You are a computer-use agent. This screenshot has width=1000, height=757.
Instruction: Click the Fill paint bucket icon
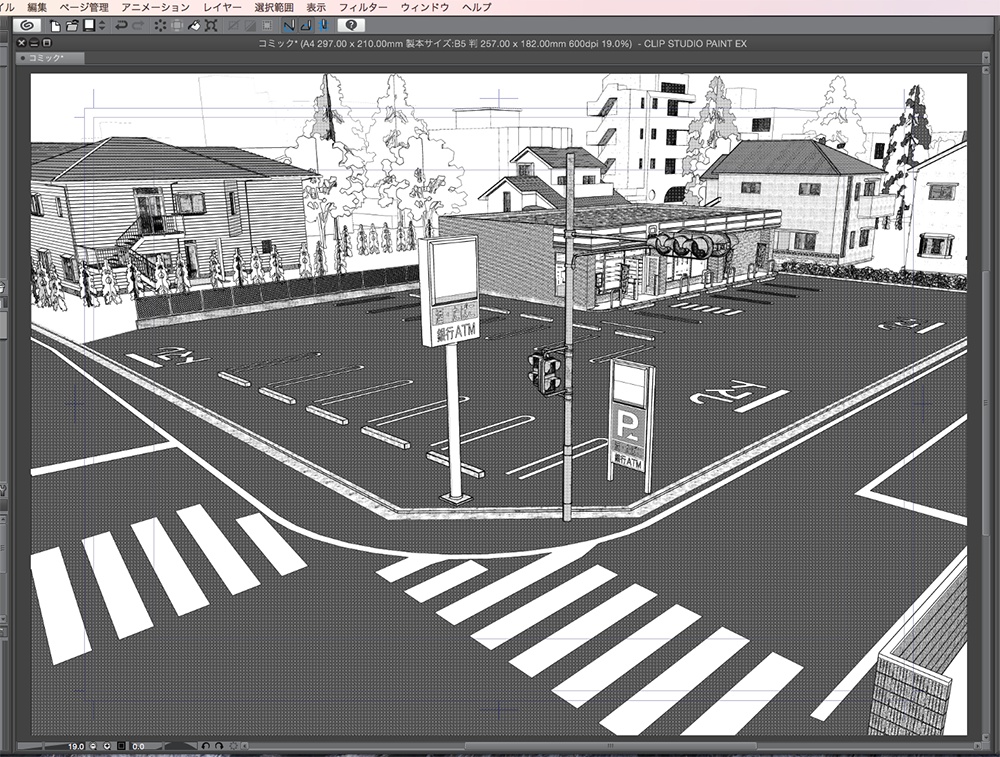pyautogui.click(x=194, y=25)
